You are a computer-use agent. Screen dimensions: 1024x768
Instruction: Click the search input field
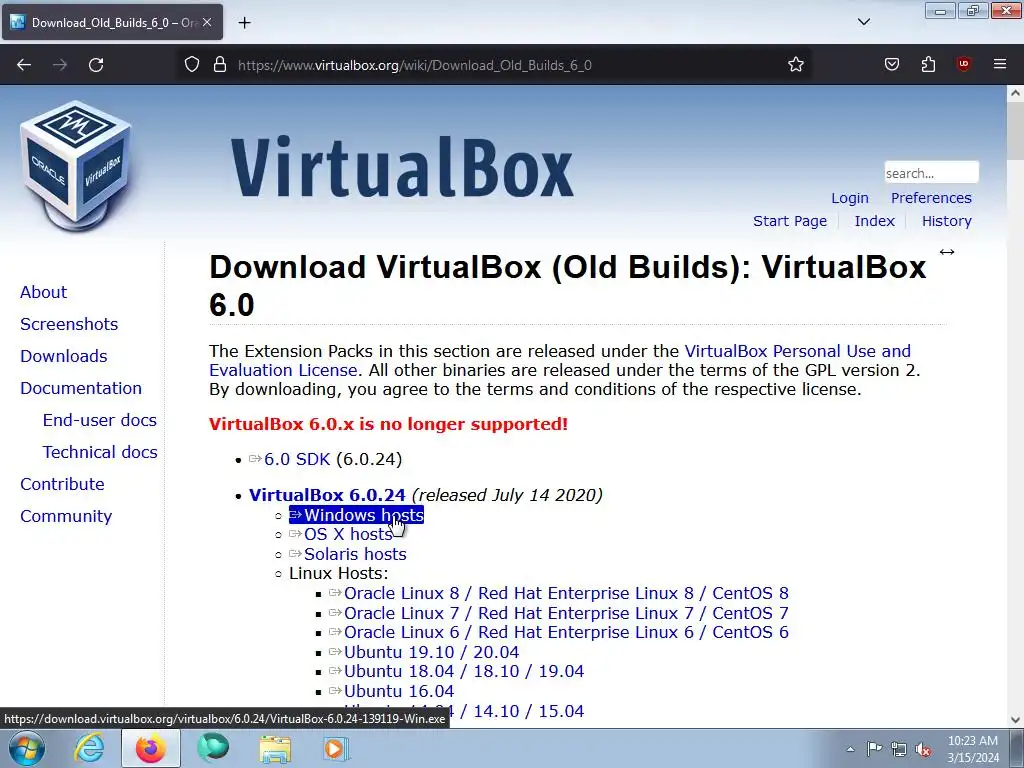(x=931, y=173)
